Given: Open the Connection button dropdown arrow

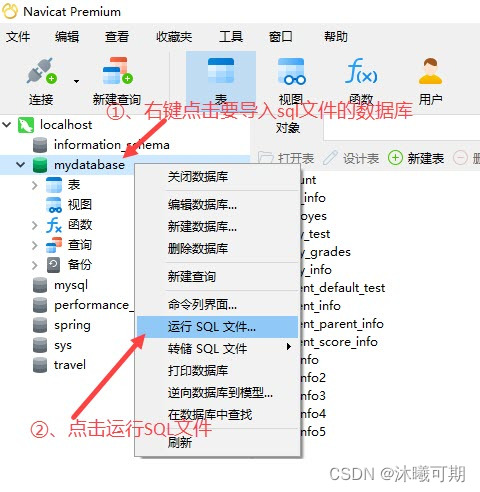Looking at the screenshot, I should click(76, 81).
